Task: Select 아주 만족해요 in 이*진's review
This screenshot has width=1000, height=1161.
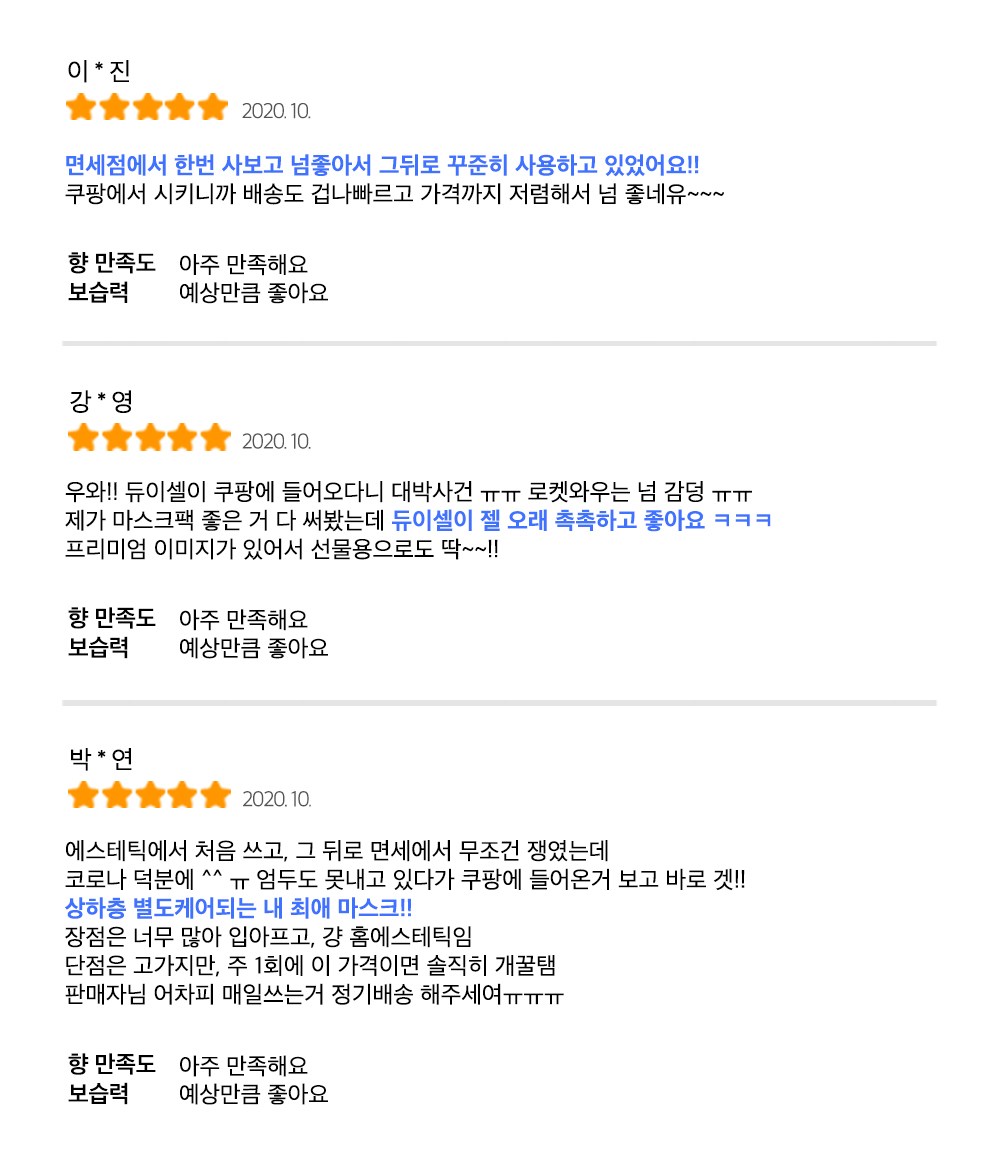Action: 243,265
